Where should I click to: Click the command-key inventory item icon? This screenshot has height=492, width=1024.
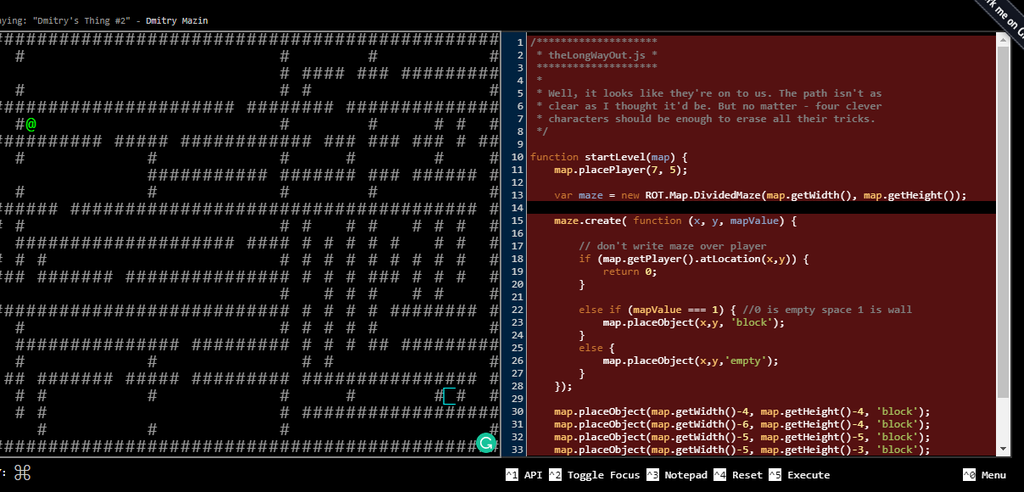point(22,472)
